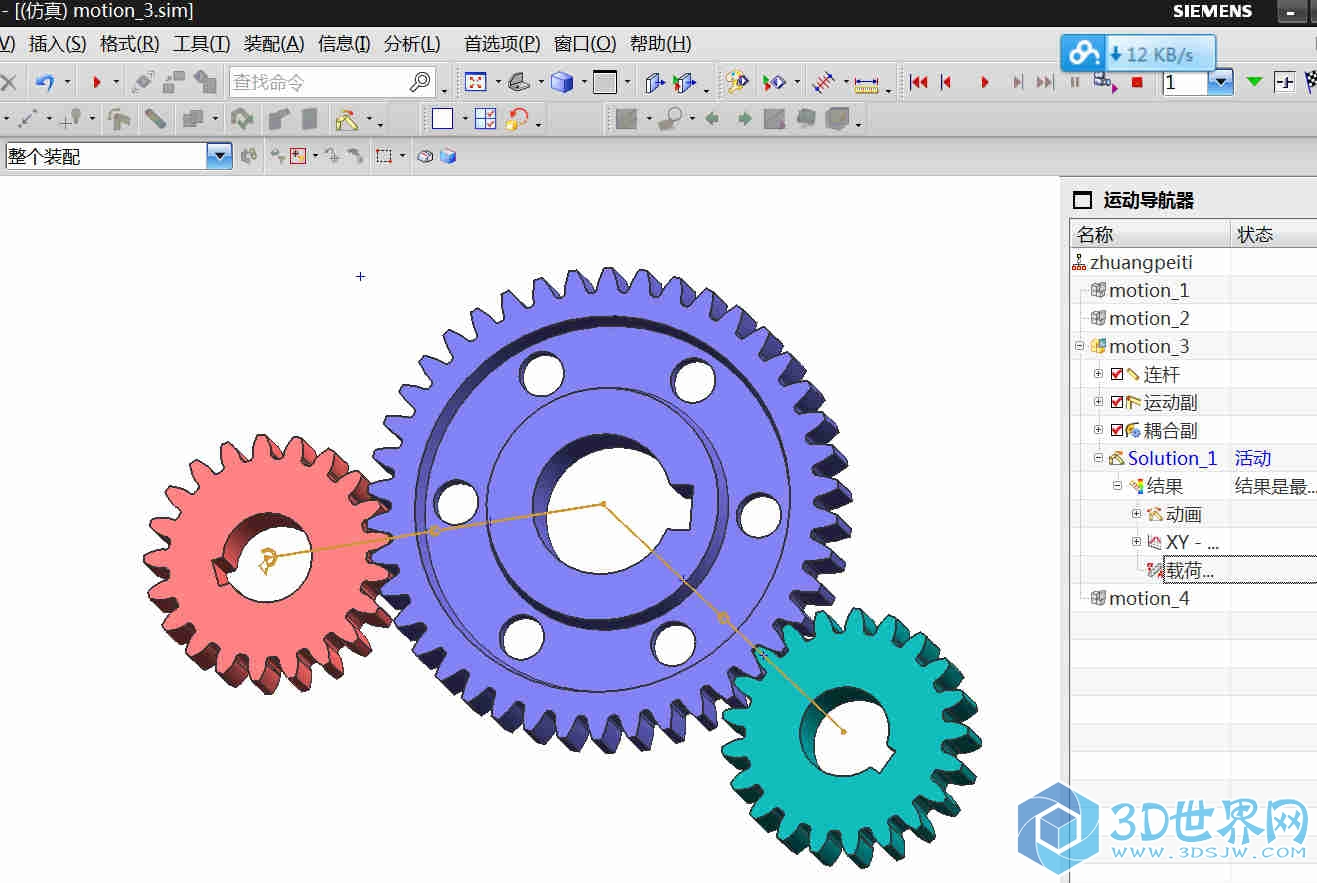This screenshot has height=883, width=1317.
Task: Open the 窗口(O) menu
Action: tap(585, 44)
